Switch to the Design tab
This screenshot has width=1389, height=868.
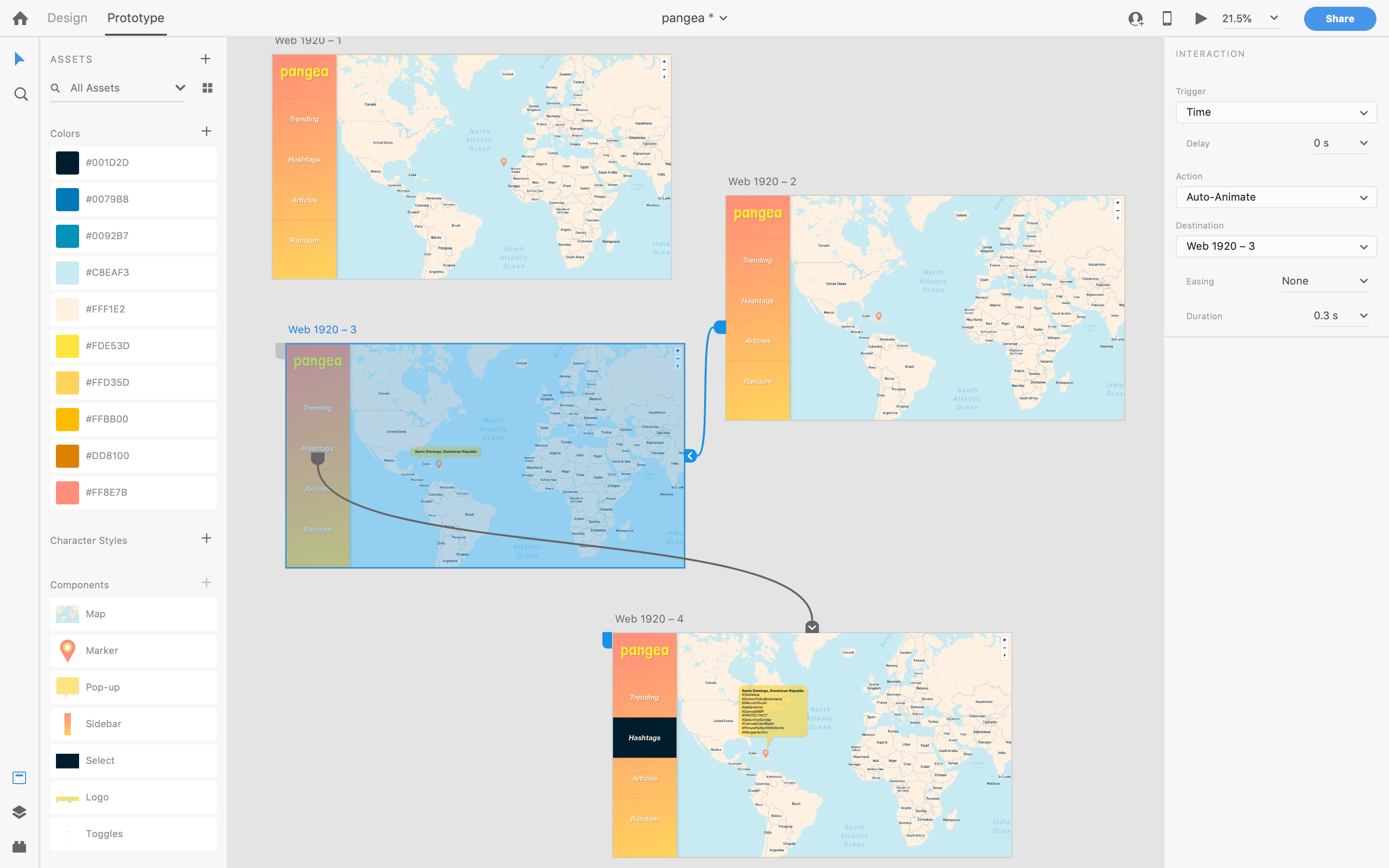pyautogui.click(x=67, y=18)
